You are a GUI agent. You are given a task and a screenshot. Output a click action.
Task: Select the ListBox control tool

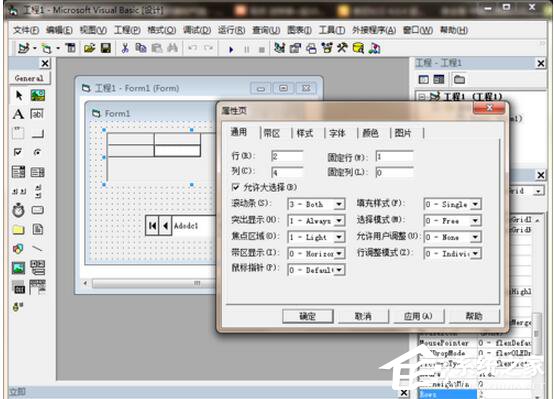click(x=37, y=172)
